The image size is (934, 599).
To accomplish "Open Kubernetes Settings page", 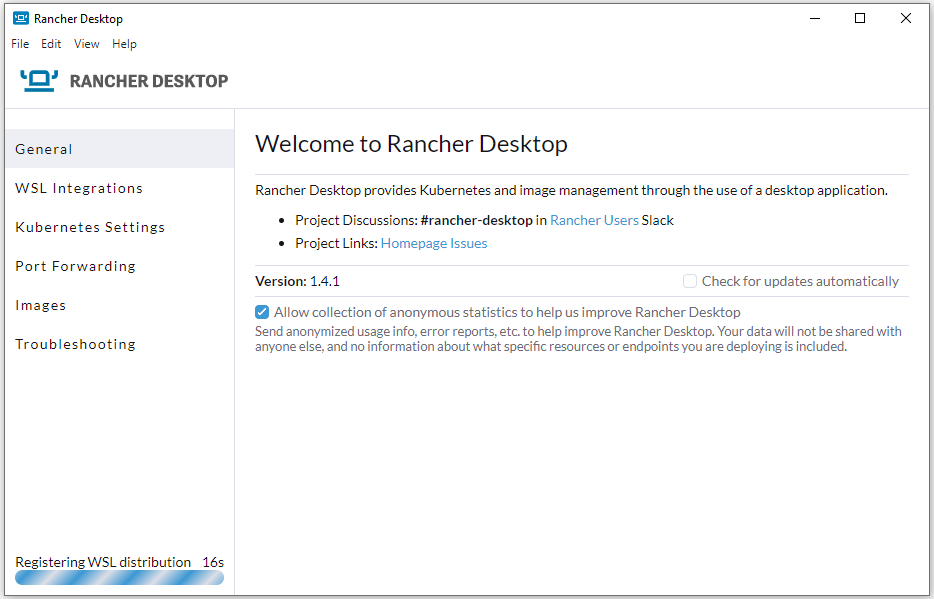I will tap(120, 227).
